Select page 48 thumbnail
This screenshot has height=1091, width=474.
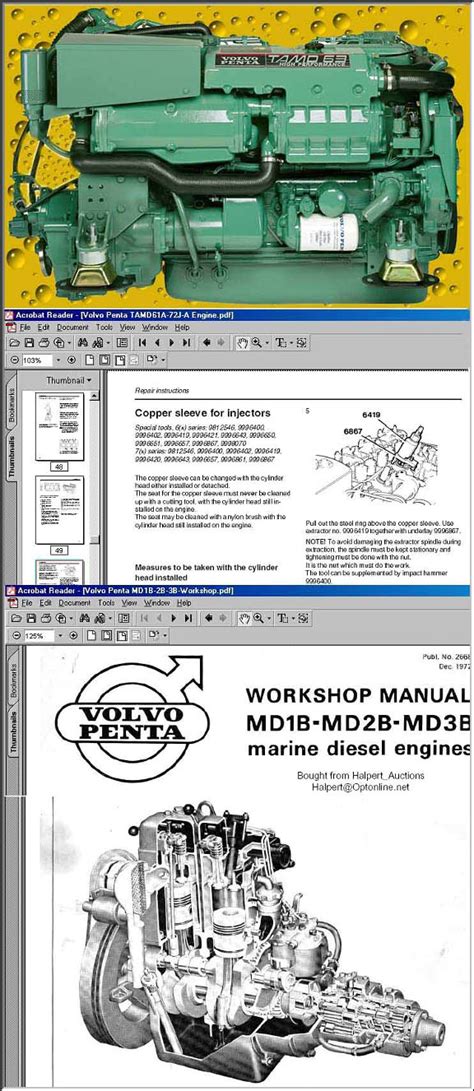[x=59, y=427]
